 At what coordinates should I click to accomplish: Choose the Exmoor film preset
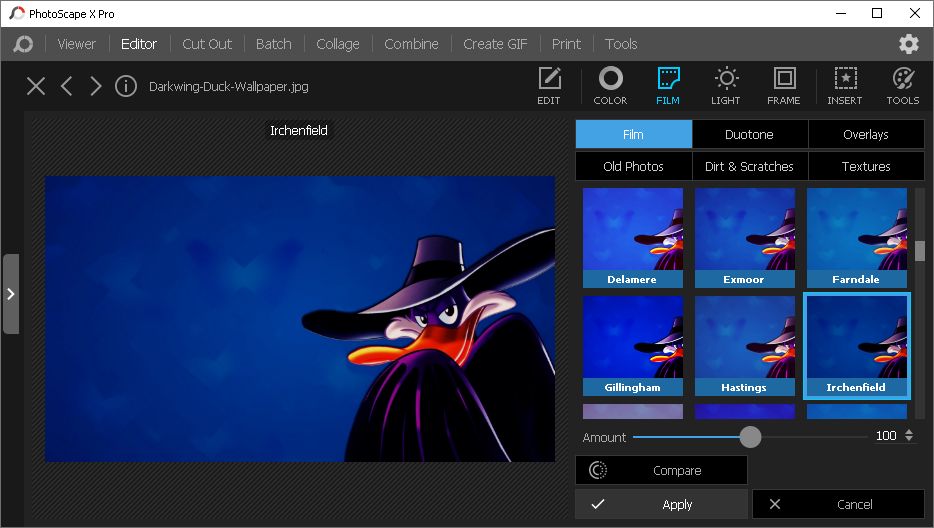(x=745, y=238)
